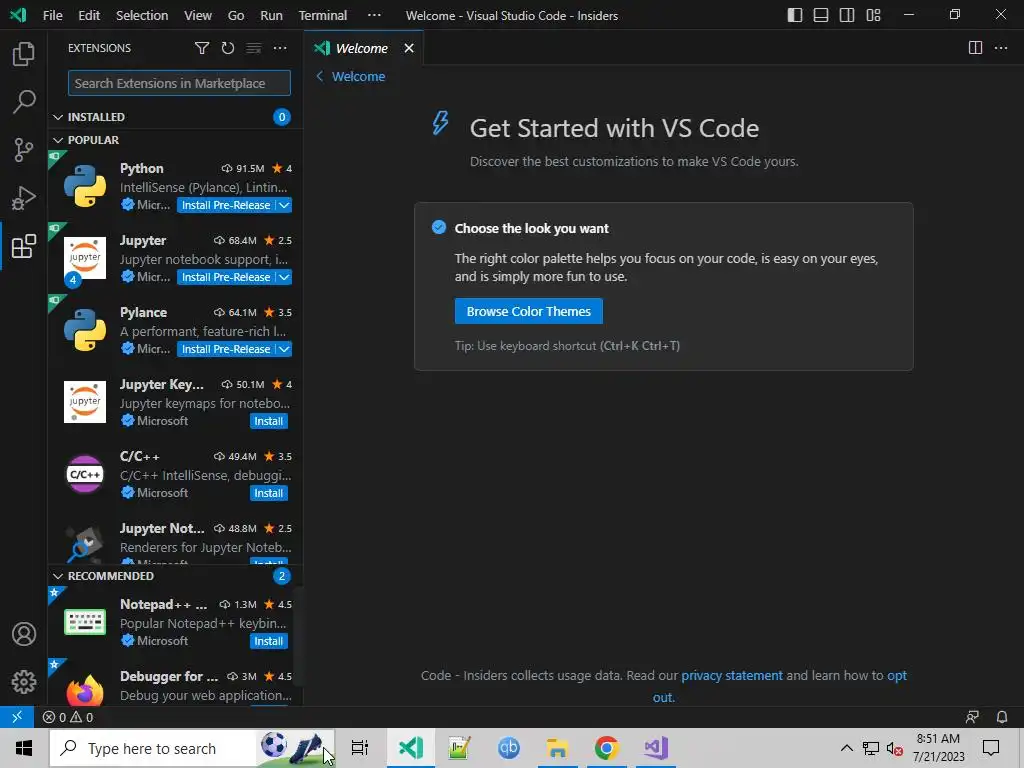Collapse the POPULAR section
Viewport: 1024px width, 768px height.
58,140
